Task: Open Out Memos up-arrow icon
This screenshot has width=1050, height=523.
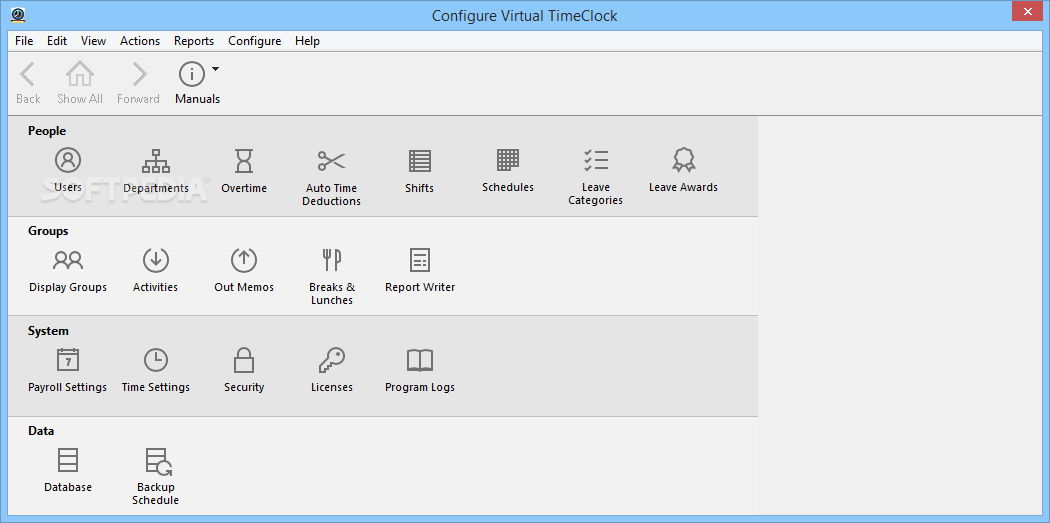Action: point(244,260)
